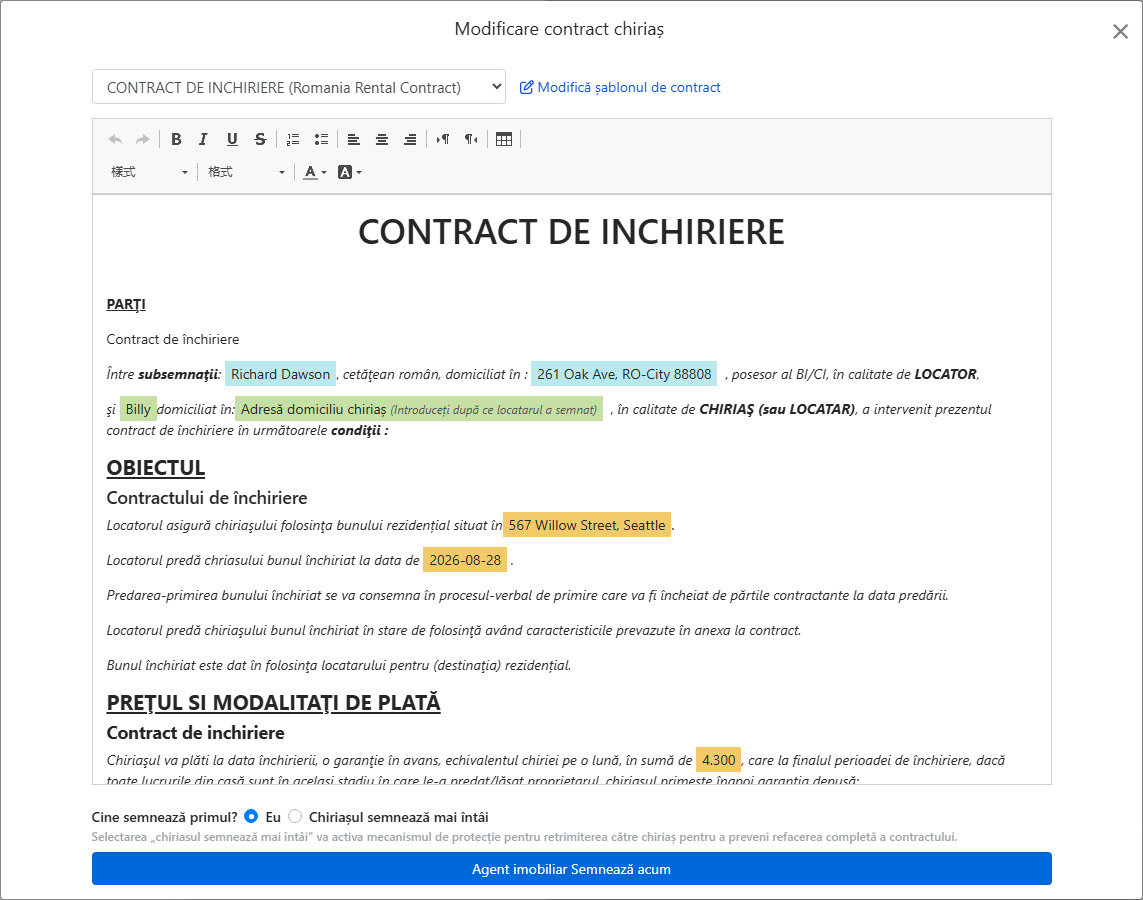Click the Billy tenant name field
Image resolution: width=1143 pixels, height=900 pixels.
(138, 409)
